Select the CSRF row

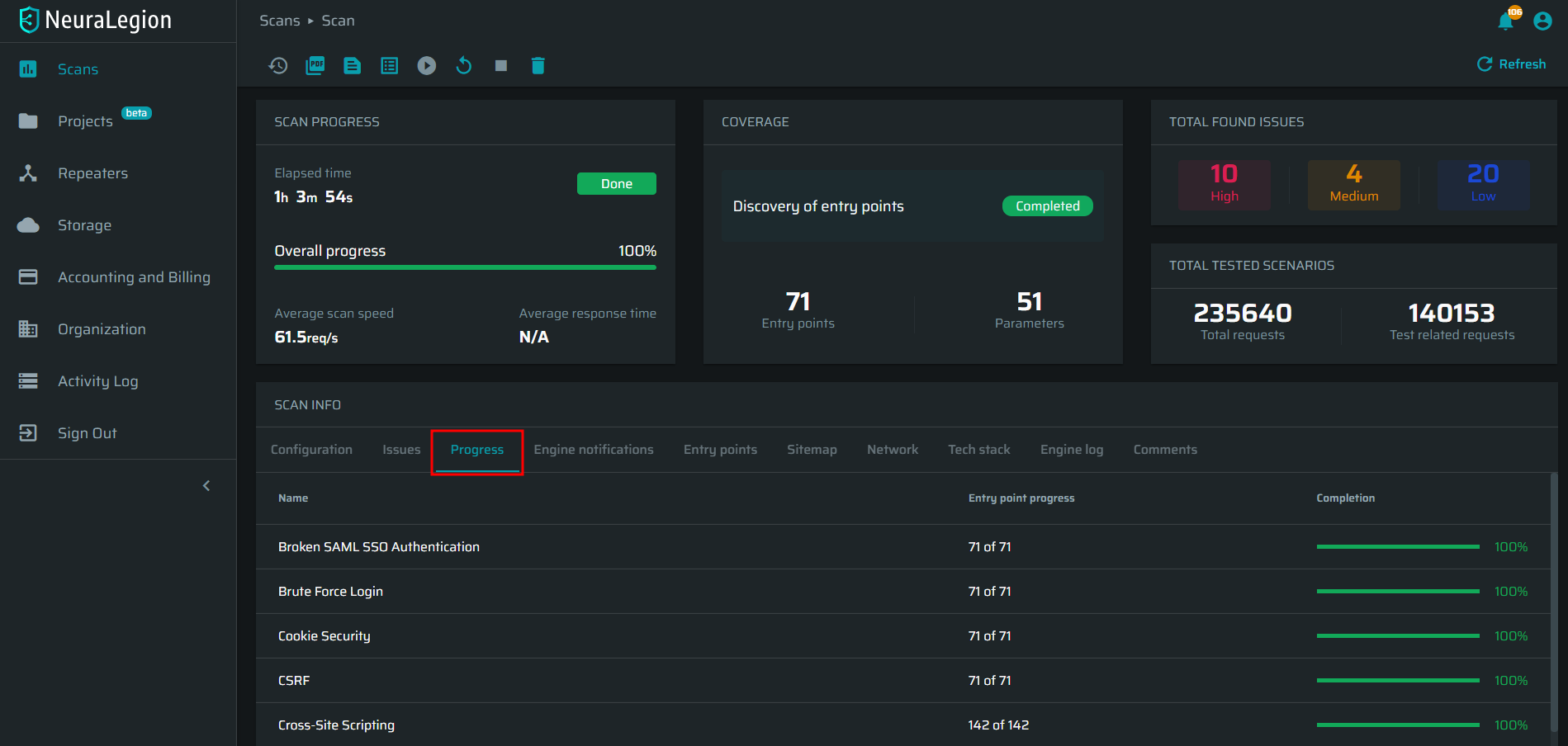(x=903, y=681)
